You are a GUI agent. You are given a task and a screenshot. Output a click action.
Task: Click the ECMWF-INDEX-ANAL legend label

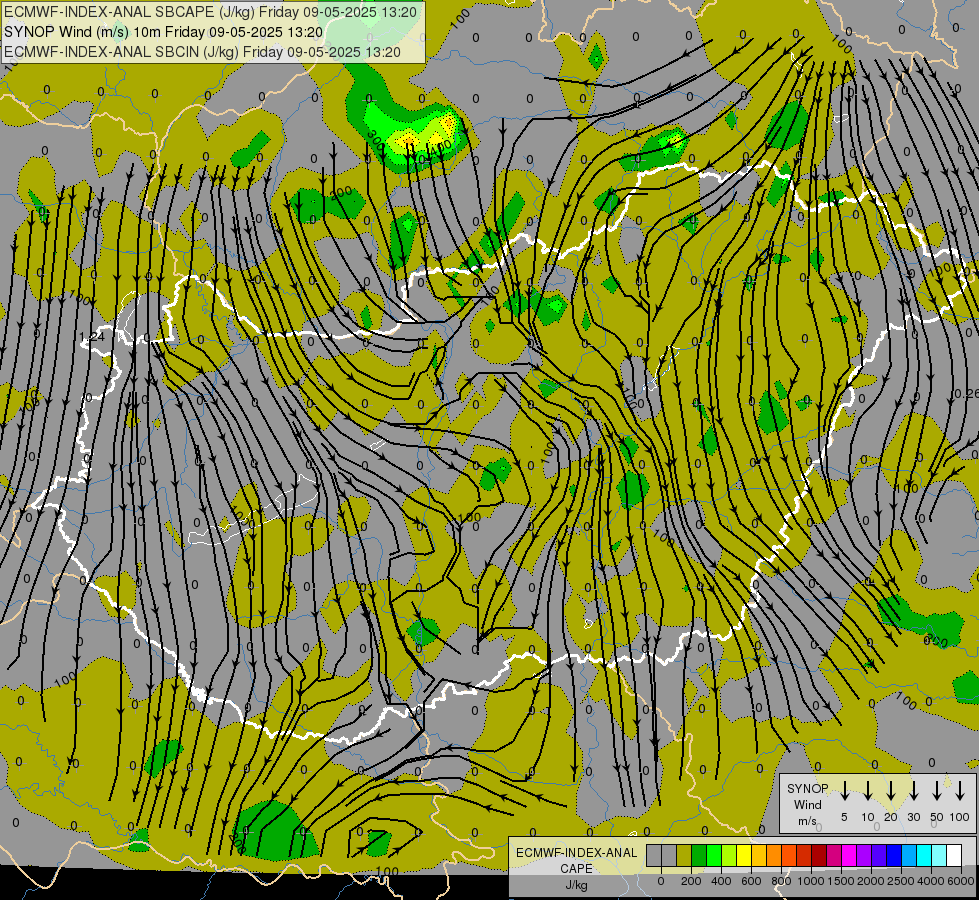tap(576, 853)
